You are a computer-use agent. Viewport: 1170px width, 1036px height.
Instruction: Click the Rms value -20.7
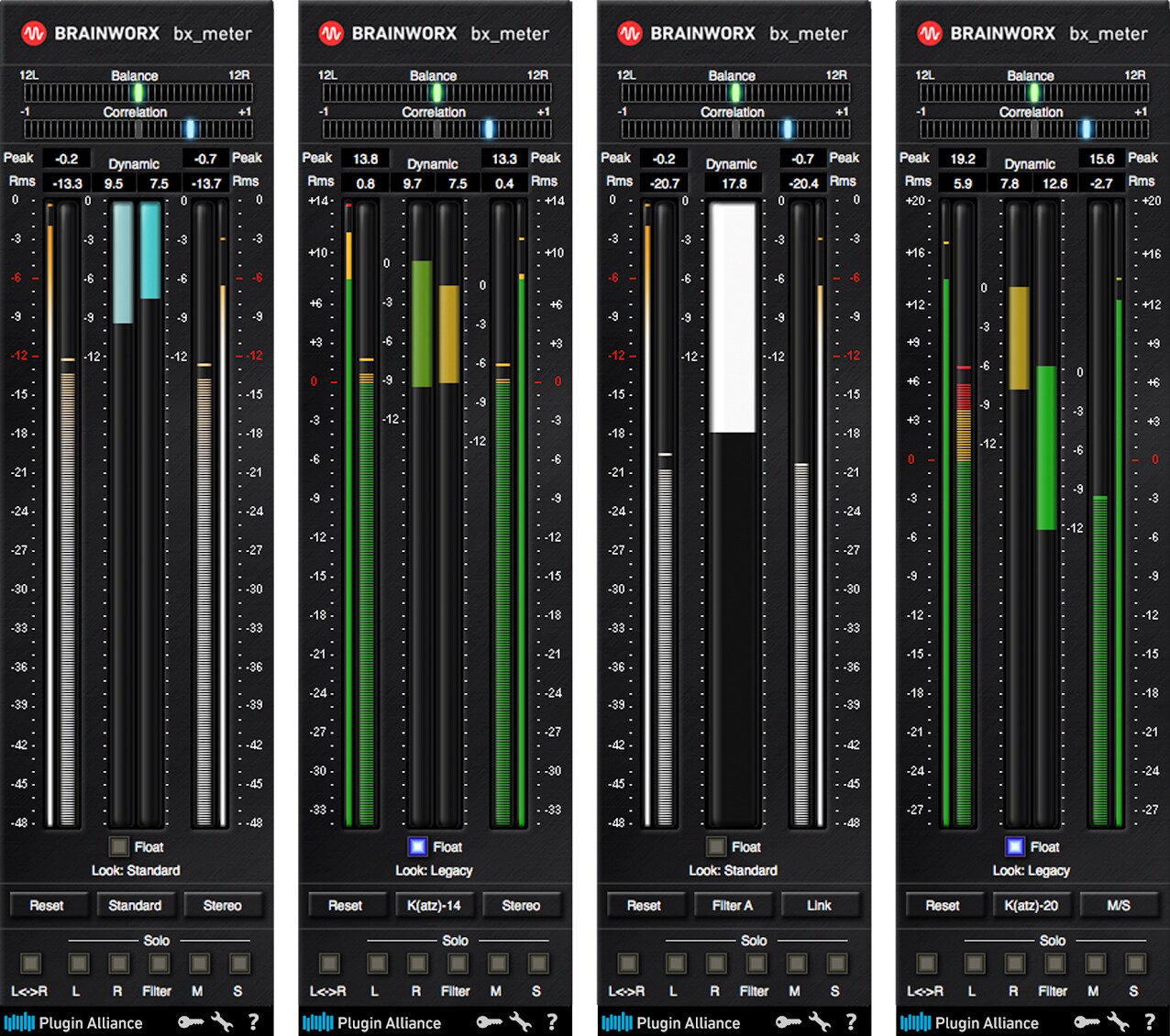(x=664, y=183)
